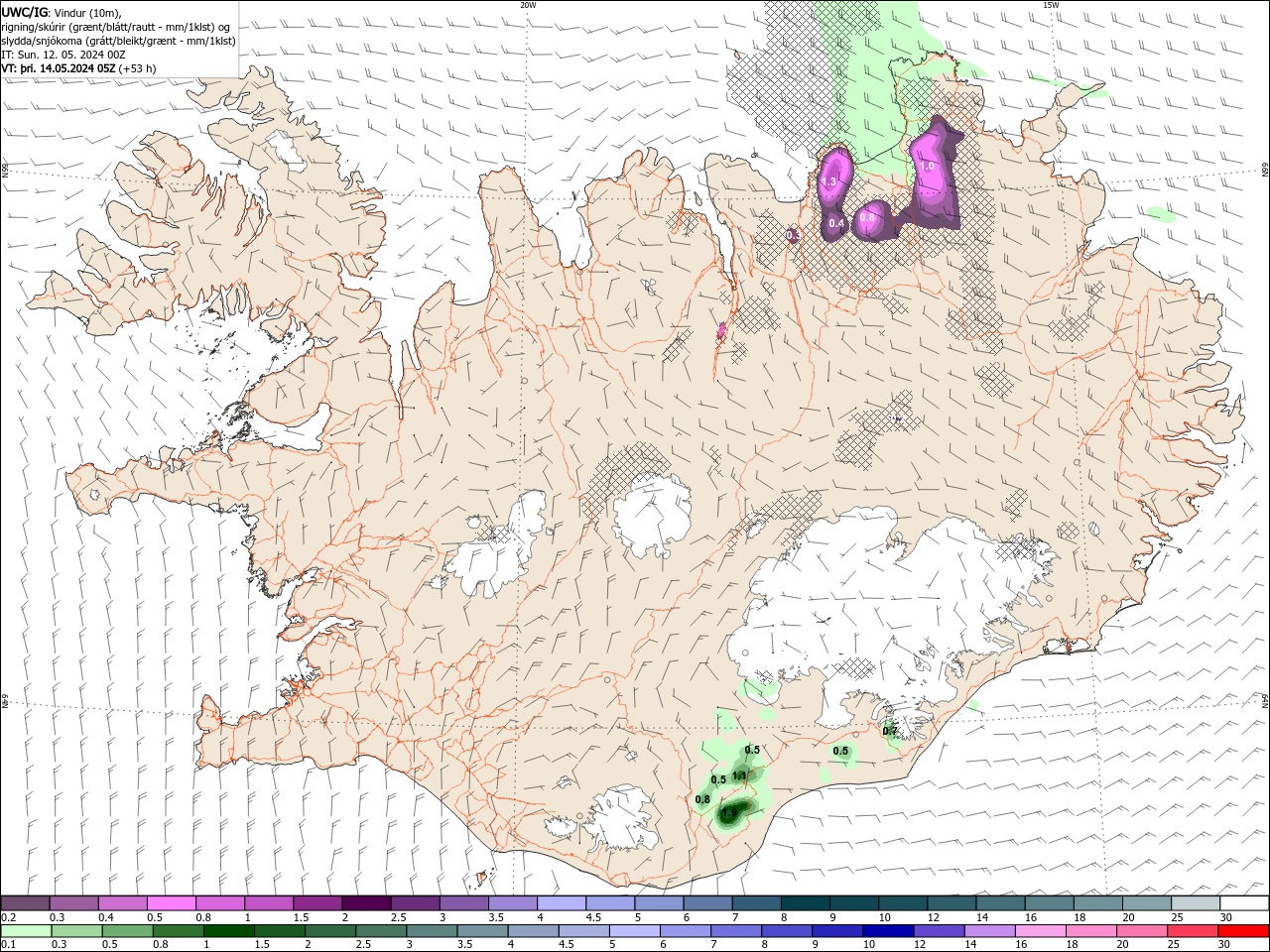1270x952 pixels.
Task: Click the '0.4' value in purple snow area
Action: point(836,223)
